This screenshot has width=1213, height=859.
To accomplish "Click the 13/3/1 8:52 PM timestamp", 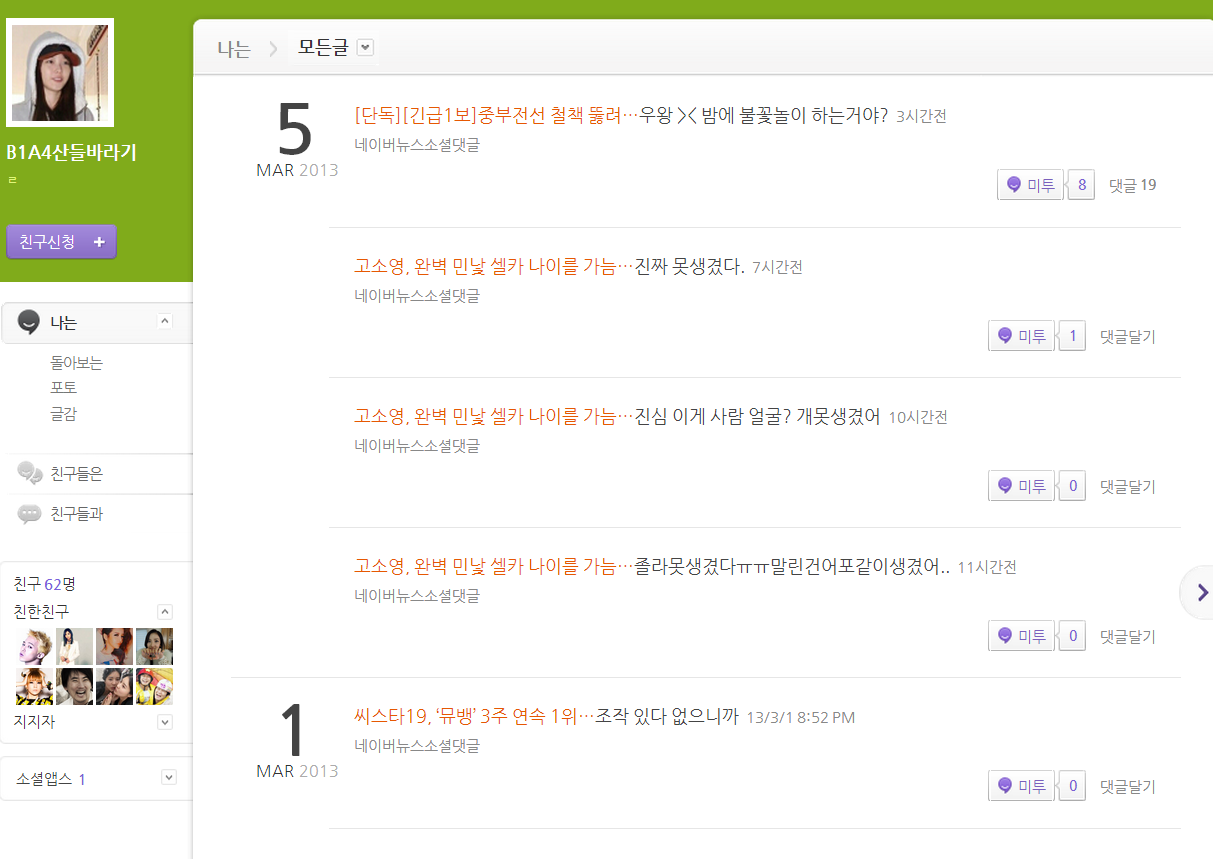I will [801, 717].
